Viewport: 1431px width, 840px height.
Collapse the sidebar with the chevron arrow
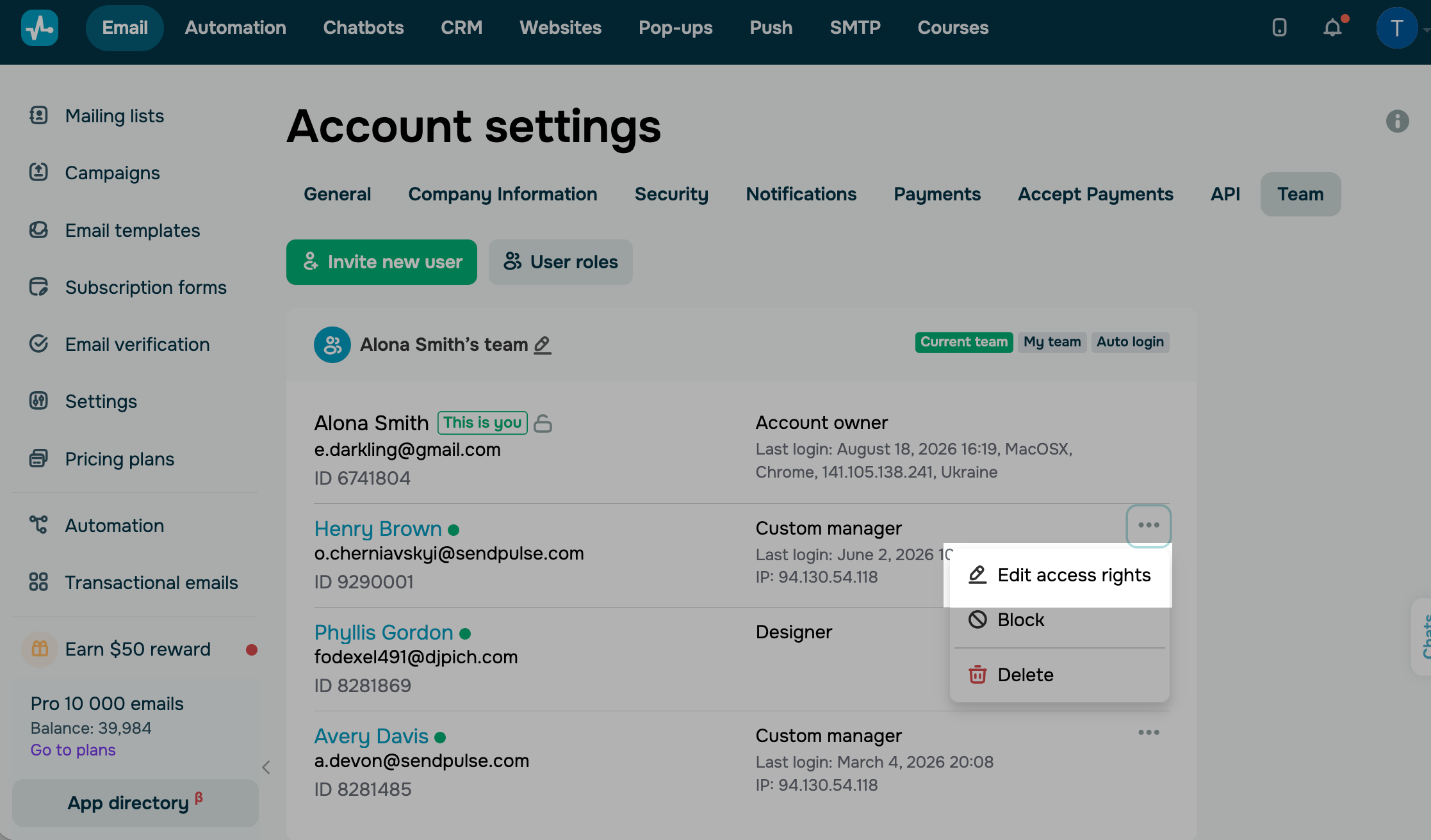pos(266,767)
